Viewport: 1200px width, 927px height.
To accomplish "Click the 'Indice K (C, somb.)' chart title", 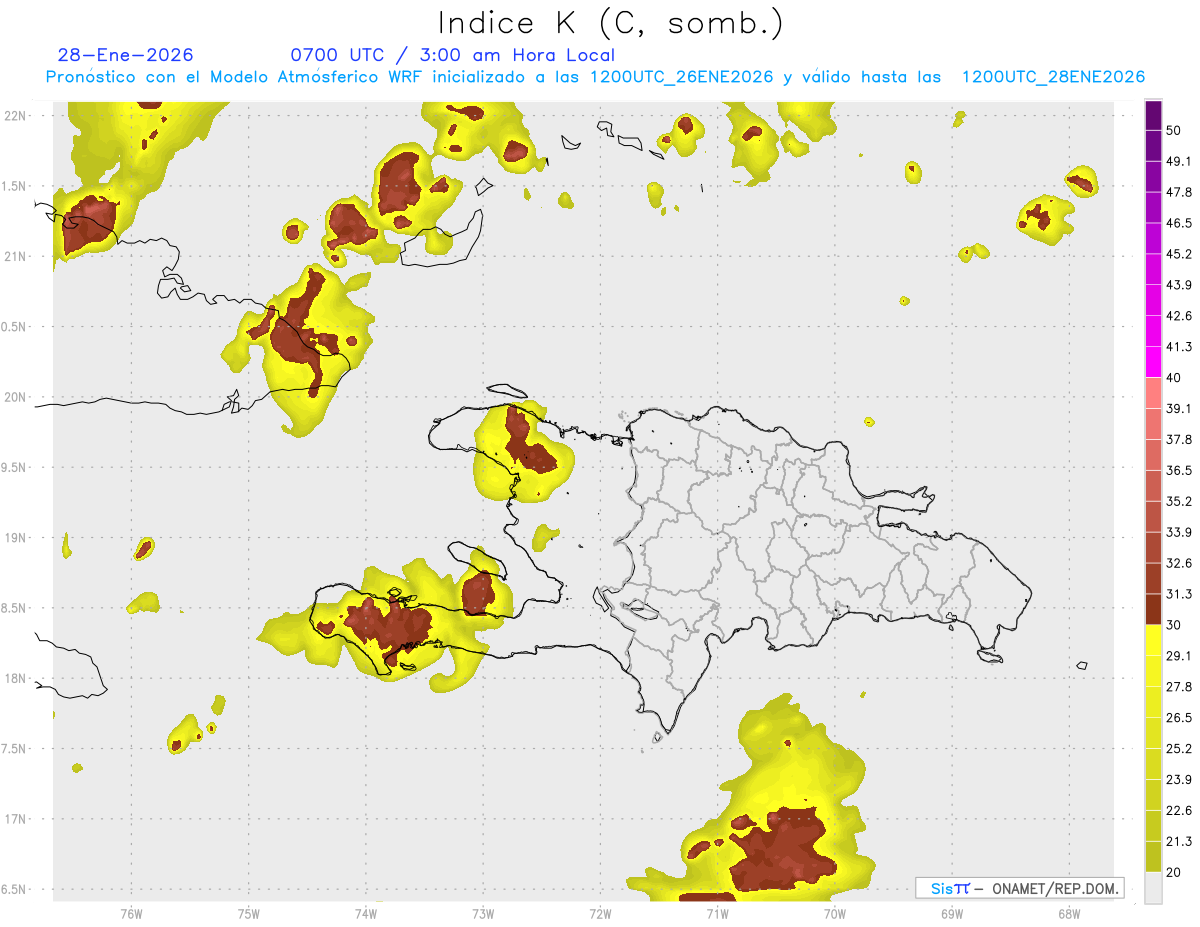I will point(610,23).
